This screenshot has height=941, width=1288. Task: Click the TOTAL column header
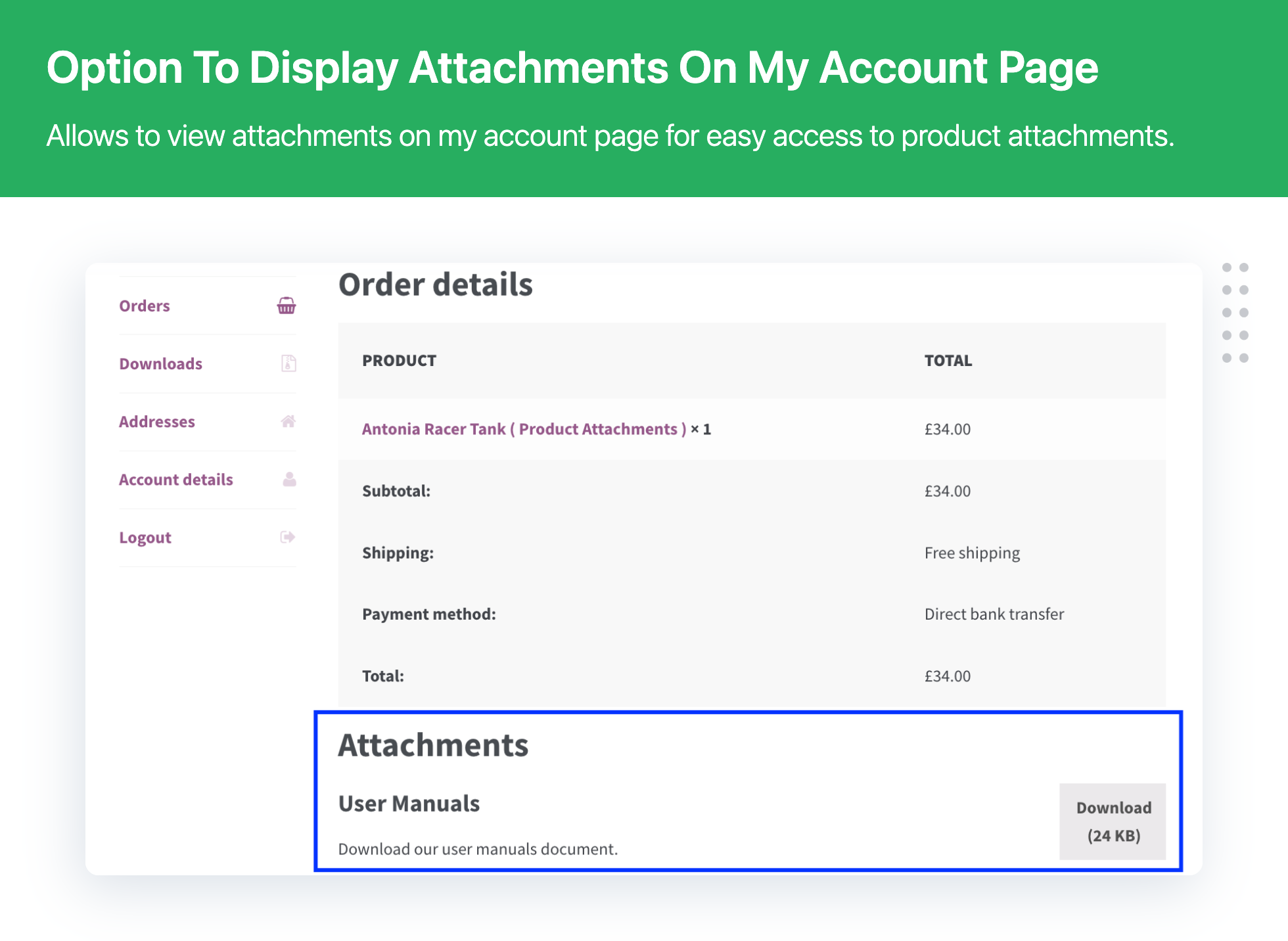(948, 360)
